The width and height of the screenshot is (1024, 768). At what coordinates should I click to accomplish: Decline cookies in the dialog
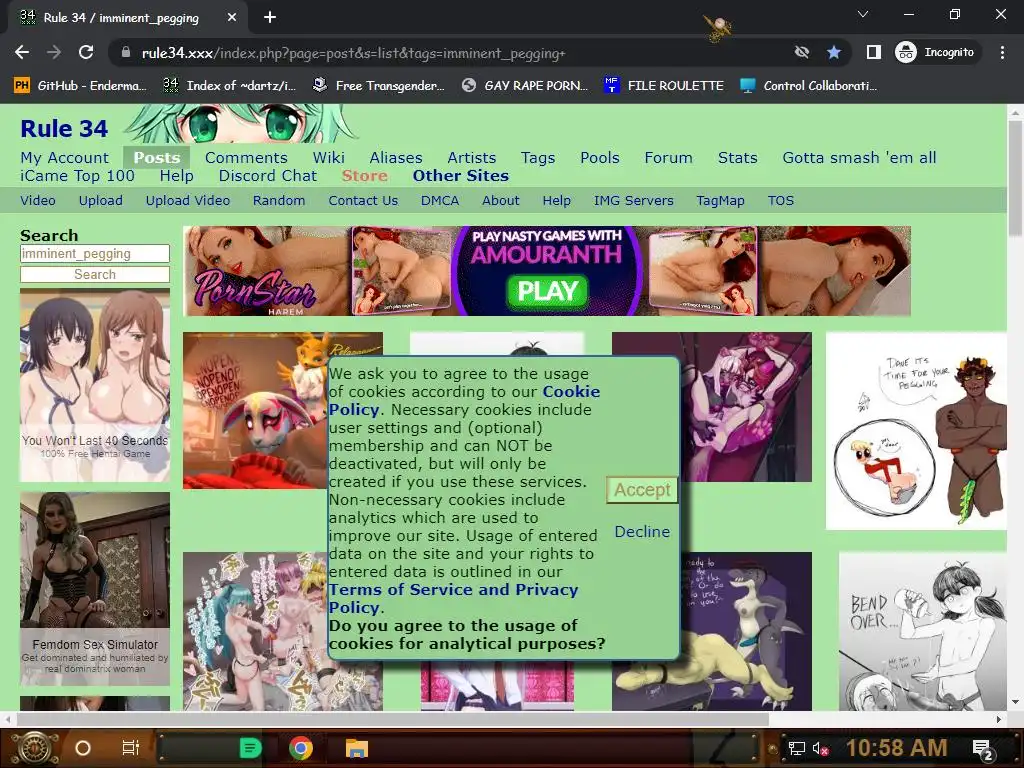(642, 532)
